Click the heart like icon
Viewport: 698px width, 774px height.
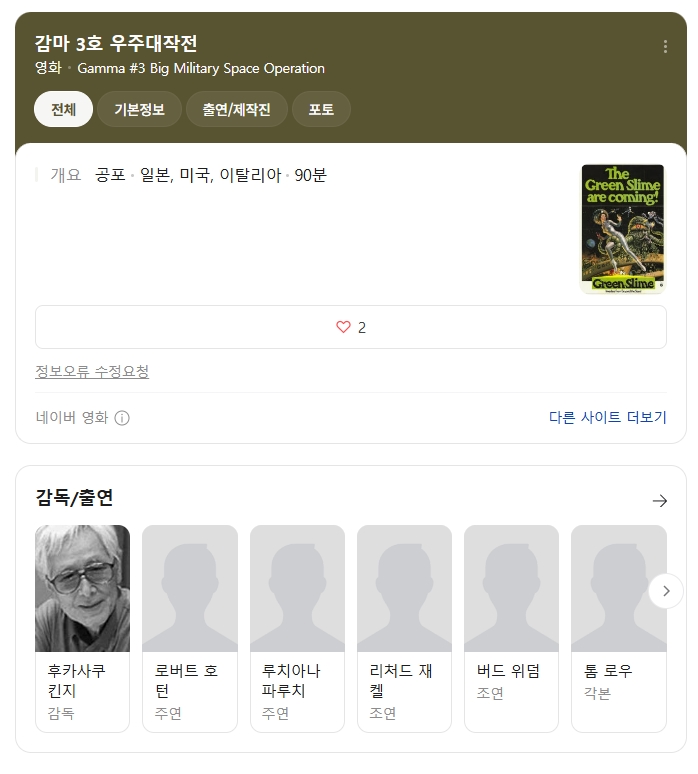pos(343,327)
